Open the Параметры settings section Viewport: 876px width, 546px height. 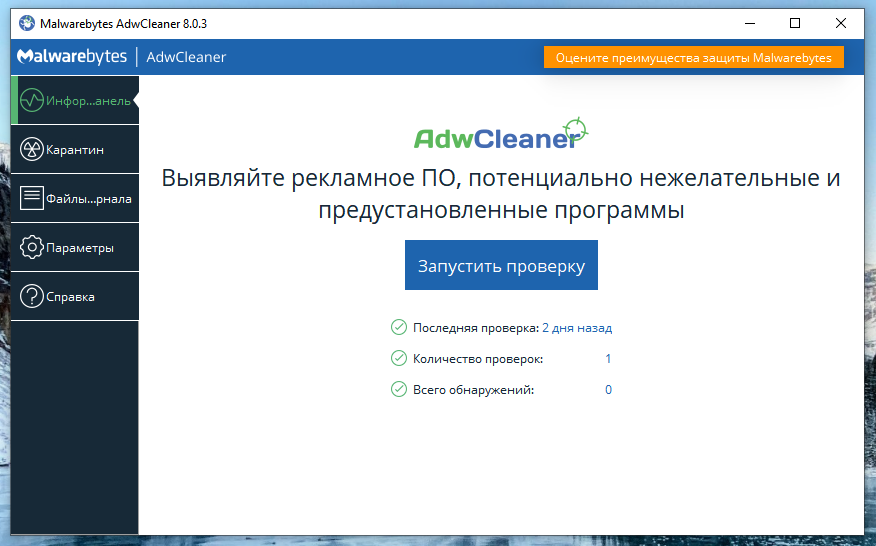[x=75, y=248]
